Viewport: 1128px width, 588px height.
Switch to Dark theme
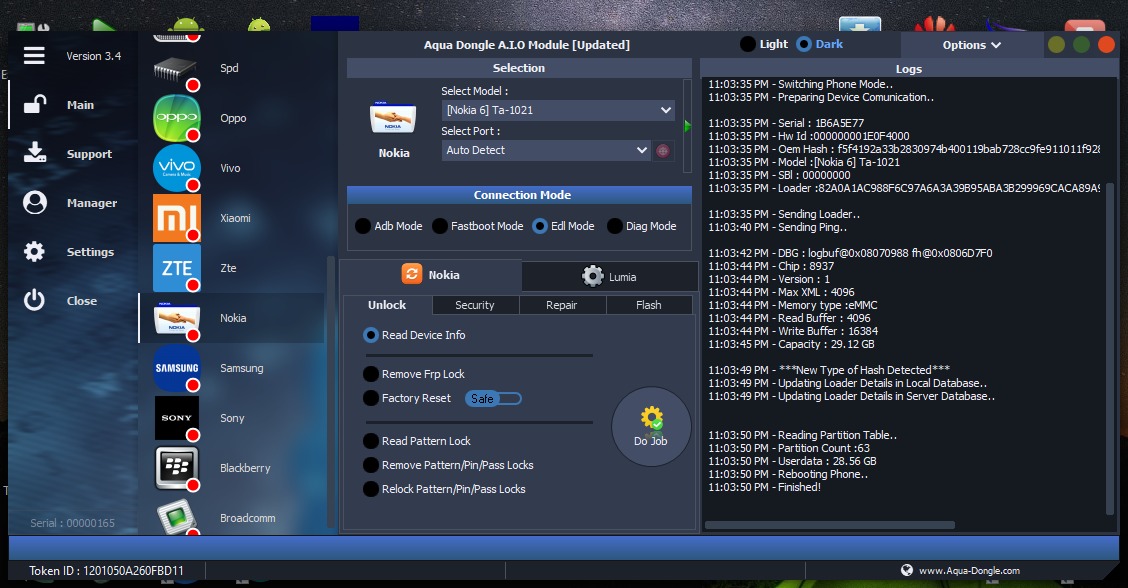819,44
